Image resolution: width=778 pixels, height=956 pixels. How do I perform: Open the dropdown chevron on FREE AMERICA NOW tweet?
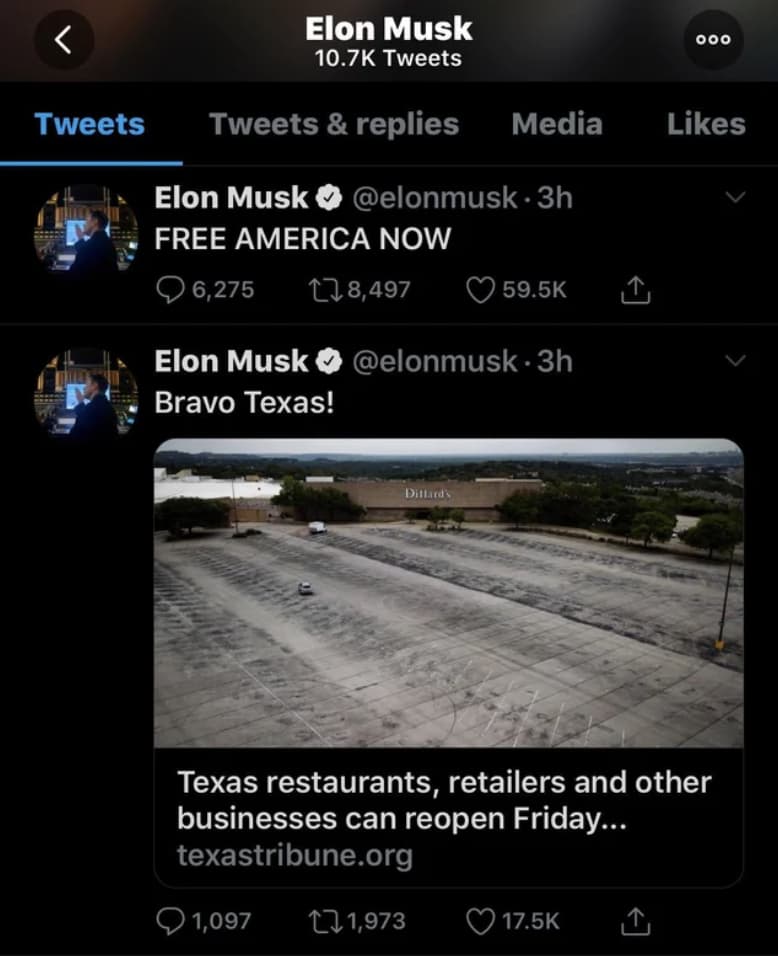pyautogui.click(x=737, y=194)
